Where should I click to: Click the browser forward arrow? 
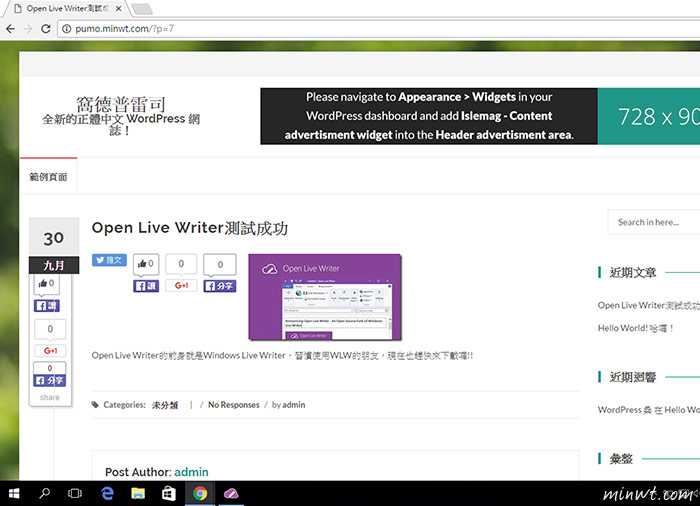[28, 29]
